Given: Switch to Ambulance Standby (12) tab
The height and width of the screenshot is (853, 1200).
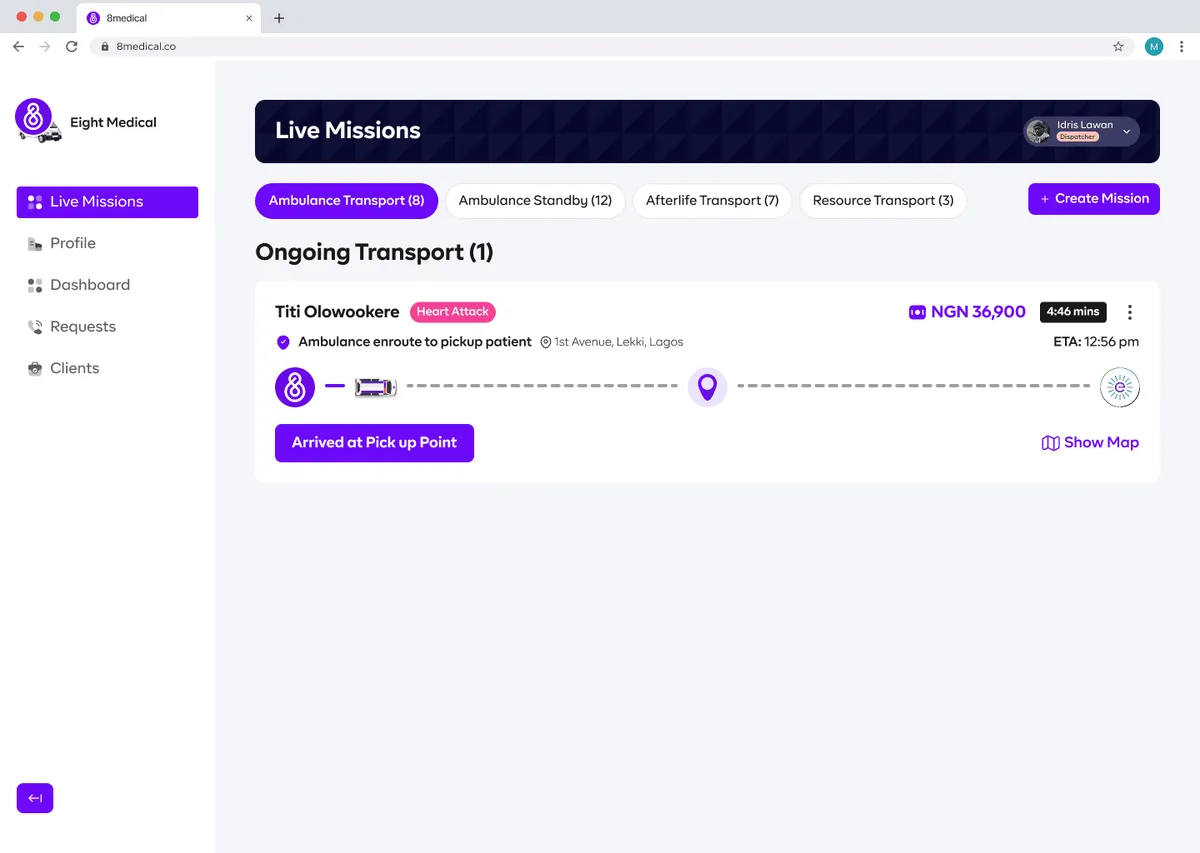Looking at the screenshot, I should click(x=535, y=201).
